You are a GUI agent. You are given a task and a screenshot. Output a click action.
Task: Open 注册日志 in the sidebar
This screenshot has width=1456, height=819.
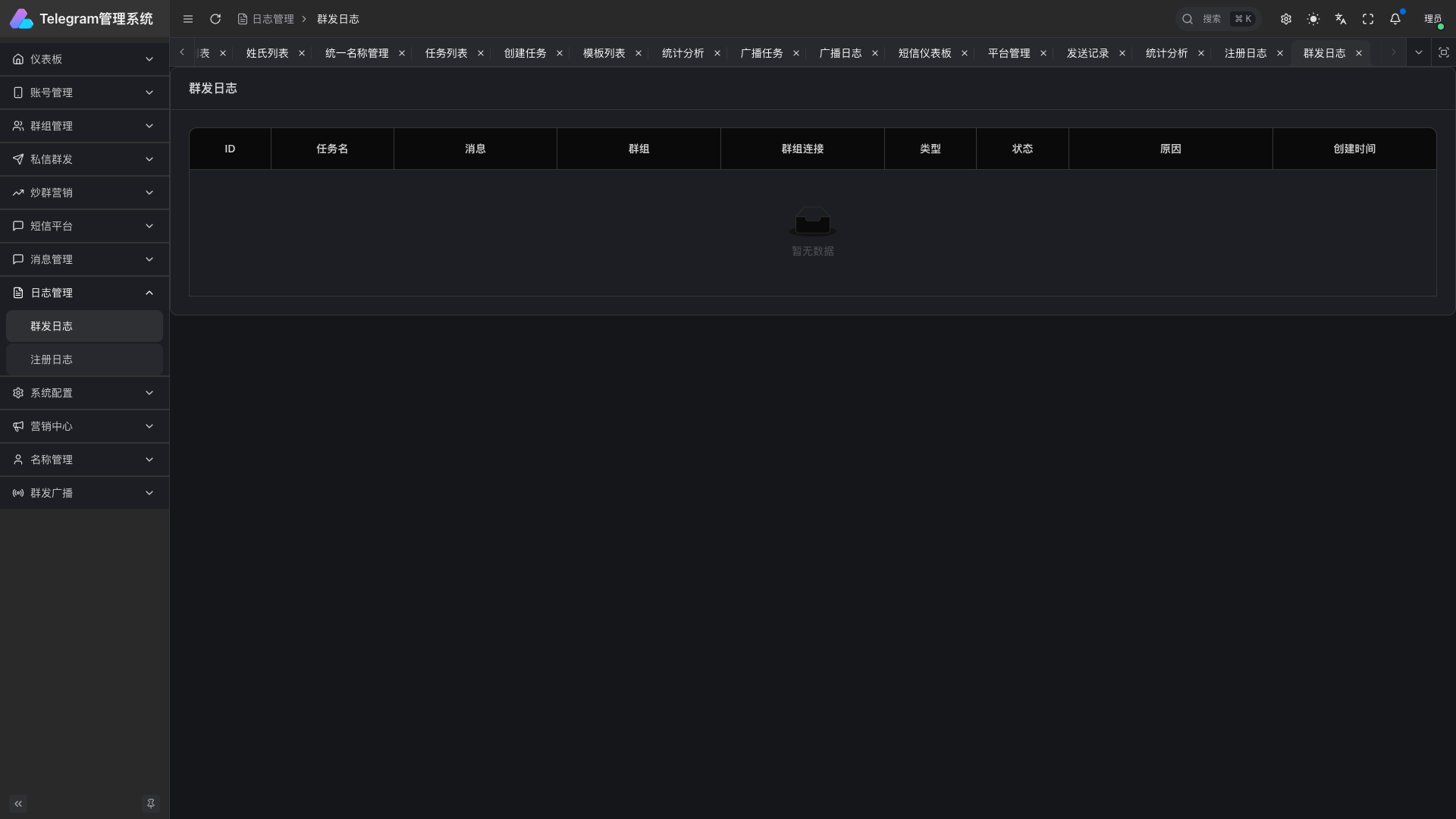point(52,359)
